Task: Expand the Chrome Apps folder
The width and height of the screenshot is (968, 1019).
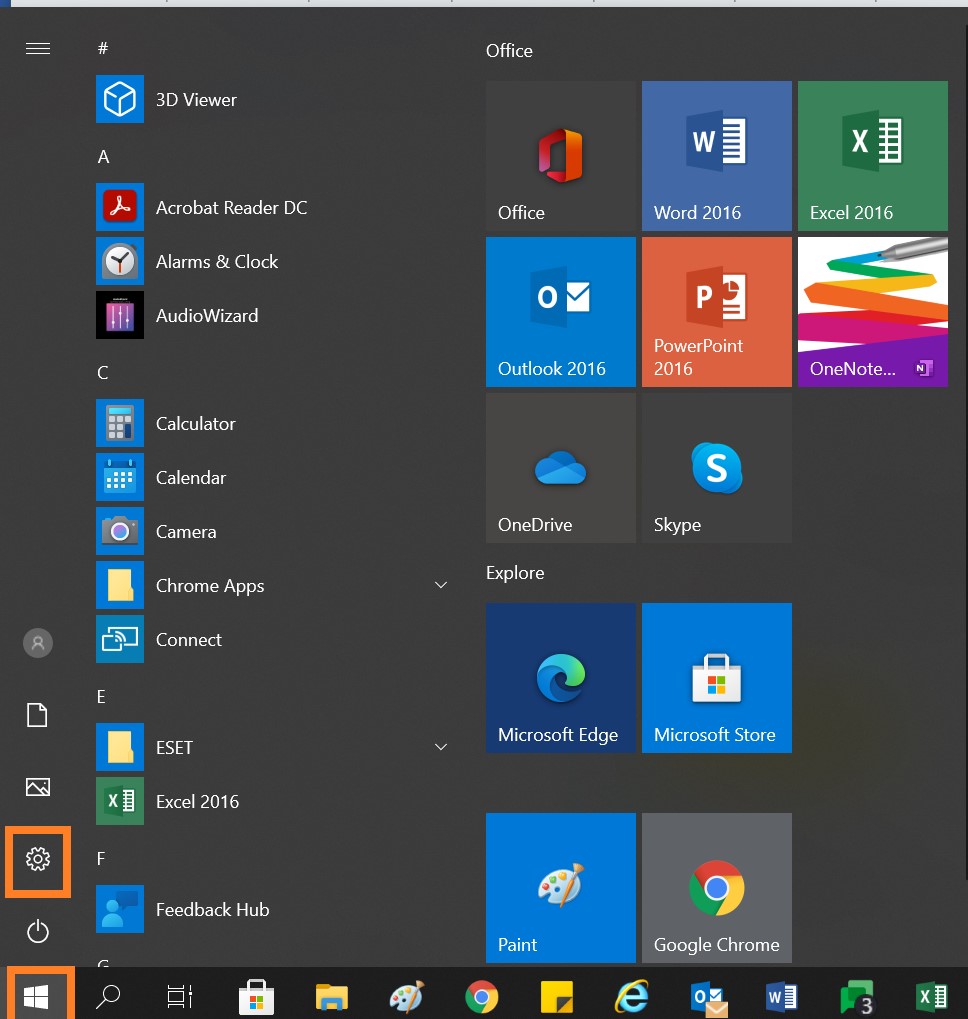Action: tap(273, 585)
